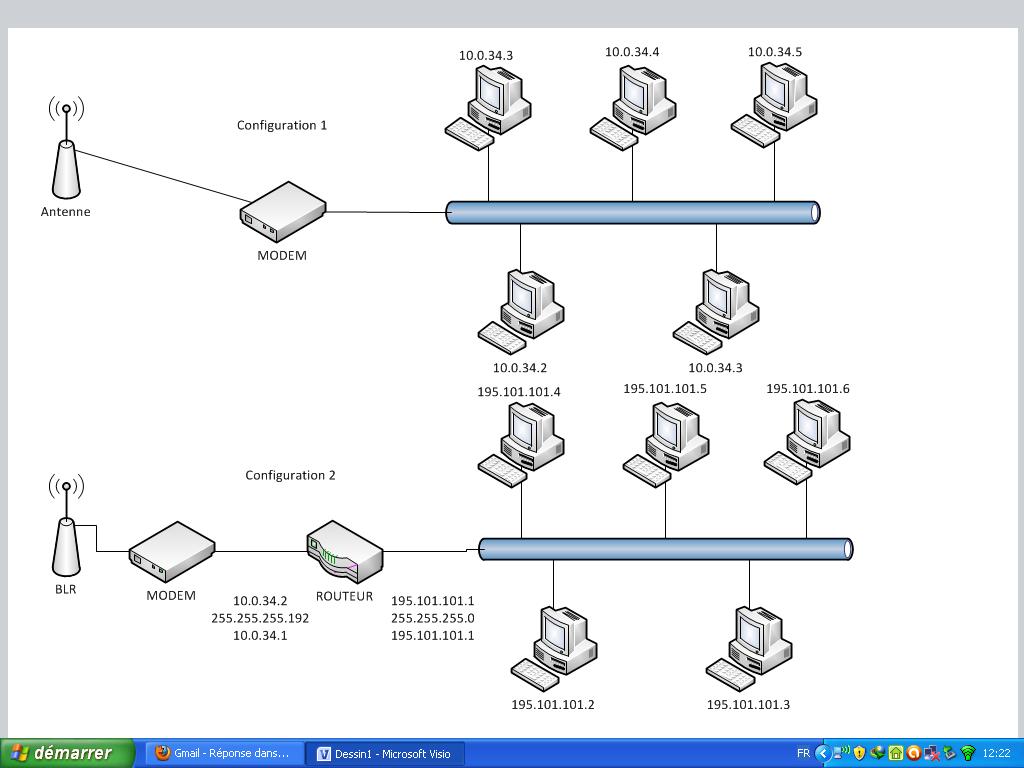Select the Configuration 1 text label
This screenshot has width=1024, height=768.
coord(282,125)
